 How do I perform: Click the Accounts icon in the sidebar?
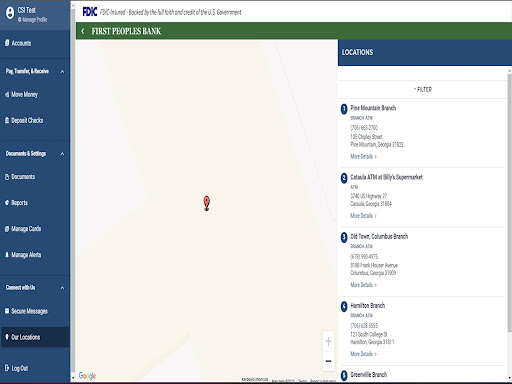click(7, 43)
